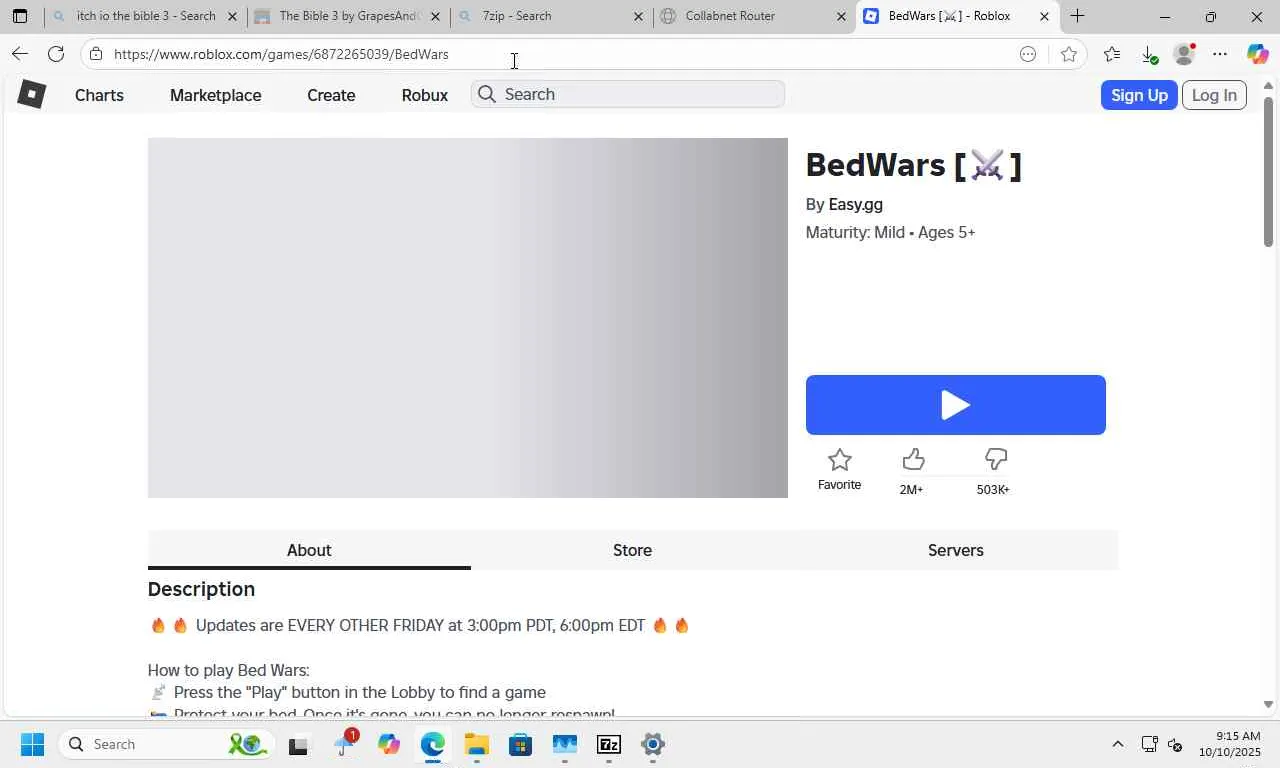
Task: Open the Windows Start menu
Action: pyautogui.click(x=32, y=744)
